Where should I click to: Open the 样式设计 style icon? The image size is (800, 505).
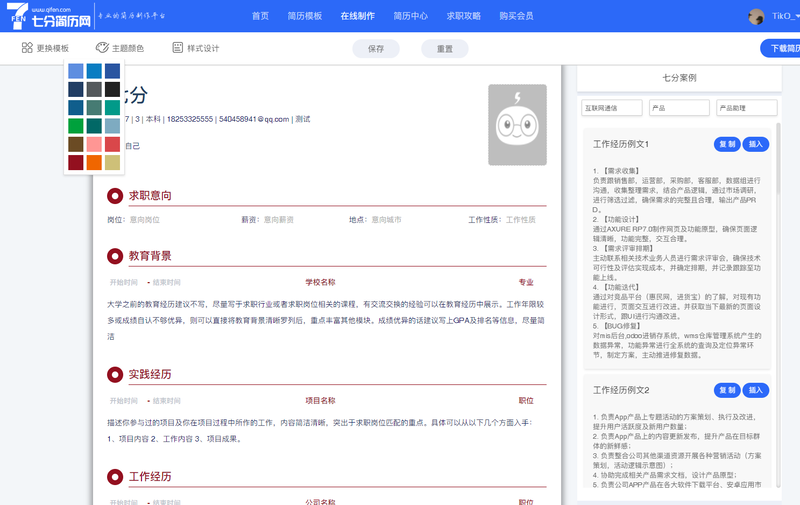178,48
